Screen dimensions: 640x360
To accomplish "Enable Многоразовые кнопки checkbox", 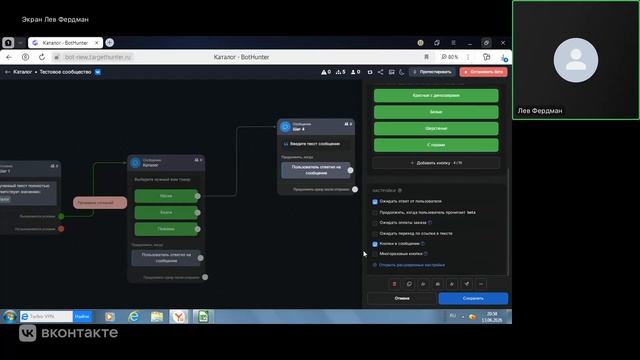I will [x=375, y=254].
